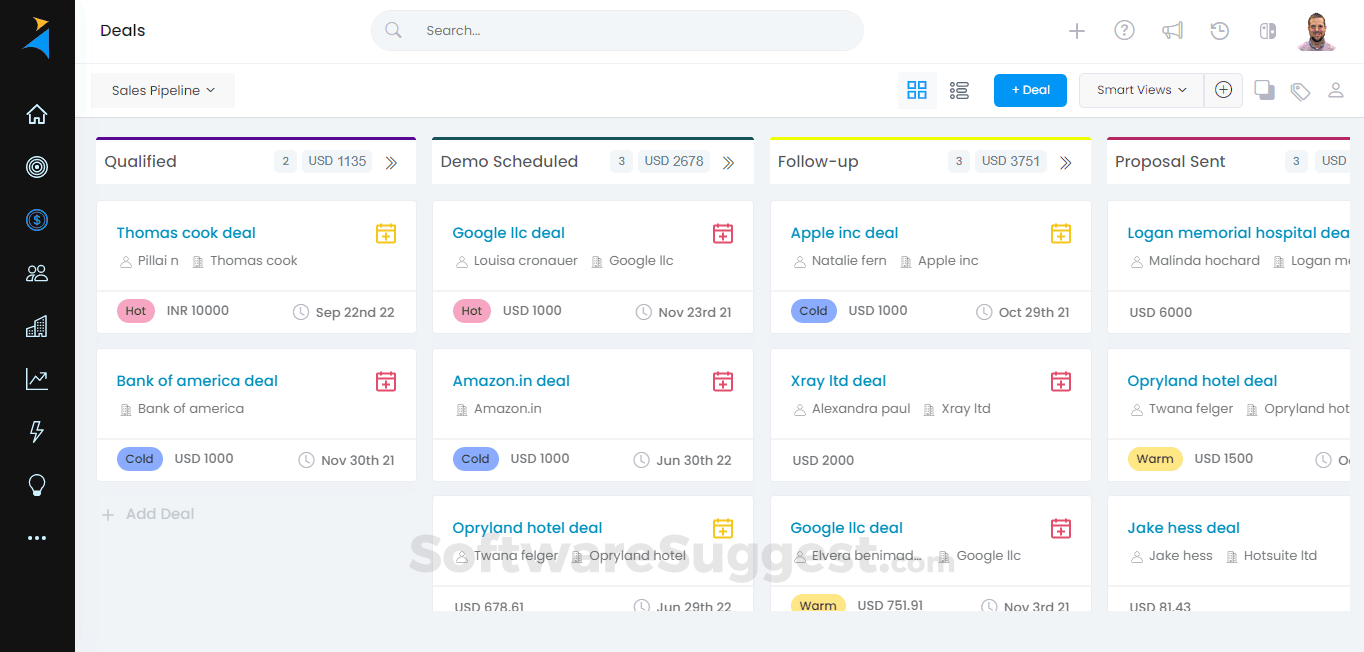Open the help question mark icon
The width and height of the screenshot is (1364, 652).
coord(1124,31)
